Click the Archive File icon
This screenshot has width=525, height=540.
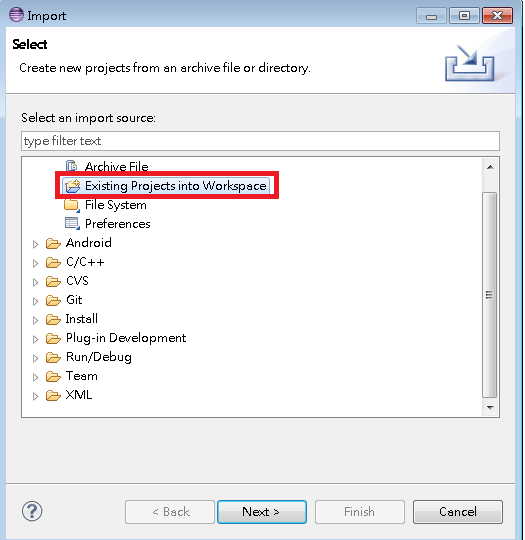pos(72,166)
